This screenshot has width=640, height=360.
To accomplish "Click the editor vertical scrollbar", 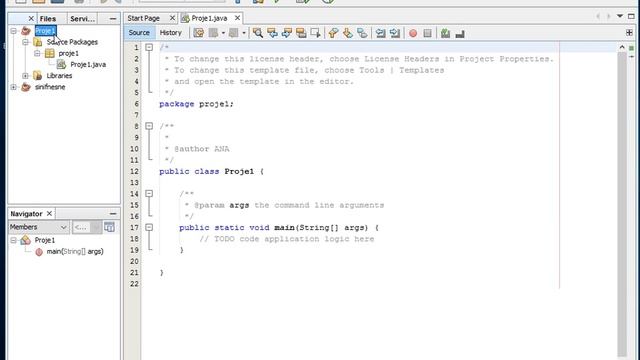I will coord(622,204).
